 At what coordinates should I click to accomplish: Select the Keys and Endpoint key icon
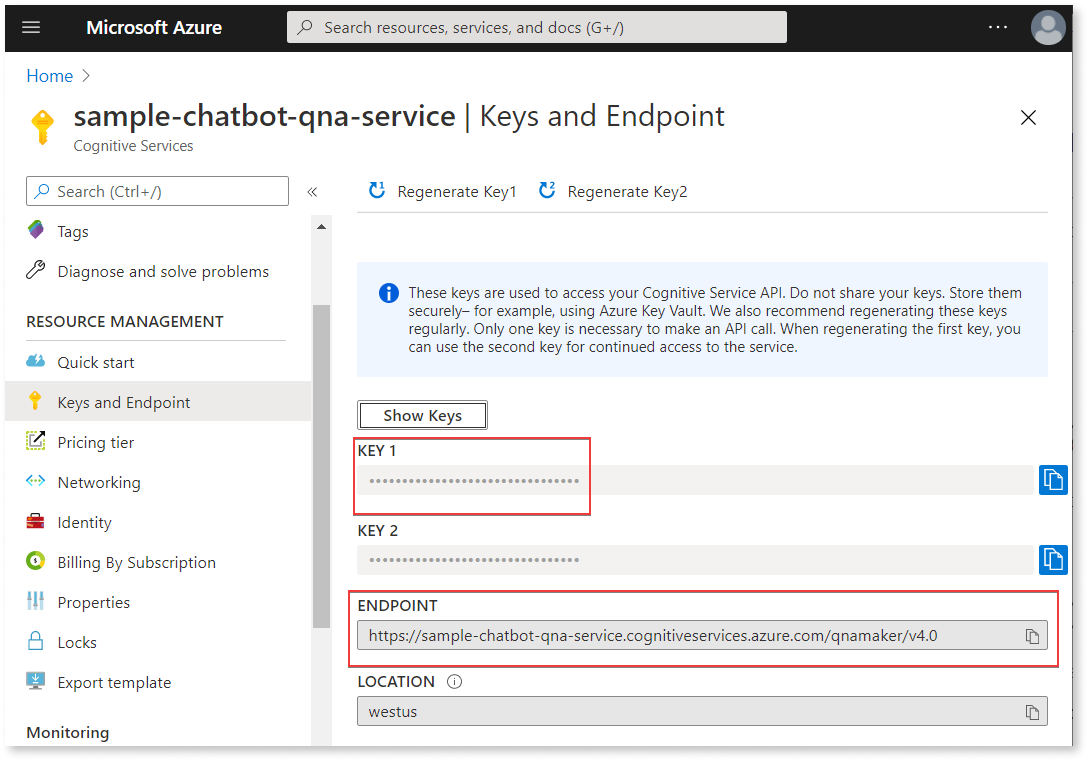tap(35, 402)
